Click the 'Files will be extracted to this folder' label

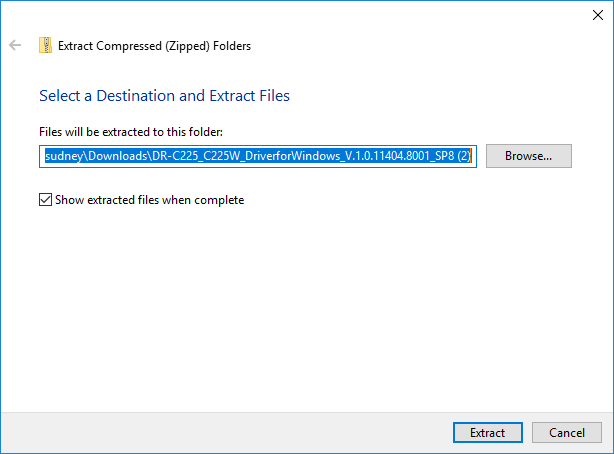point(131,132)
